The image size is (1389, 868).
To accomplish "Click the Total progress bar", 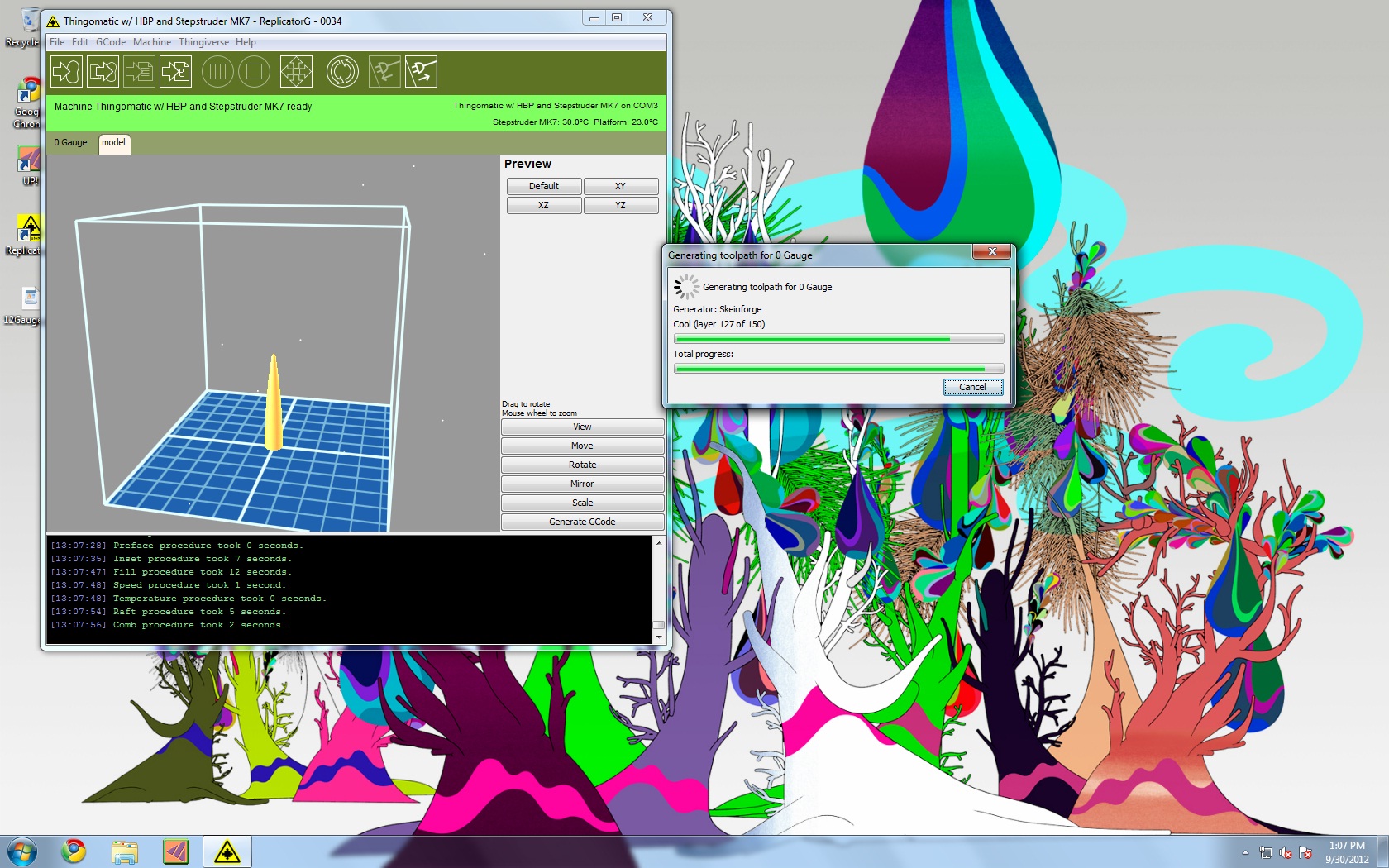I will (839, 369).
